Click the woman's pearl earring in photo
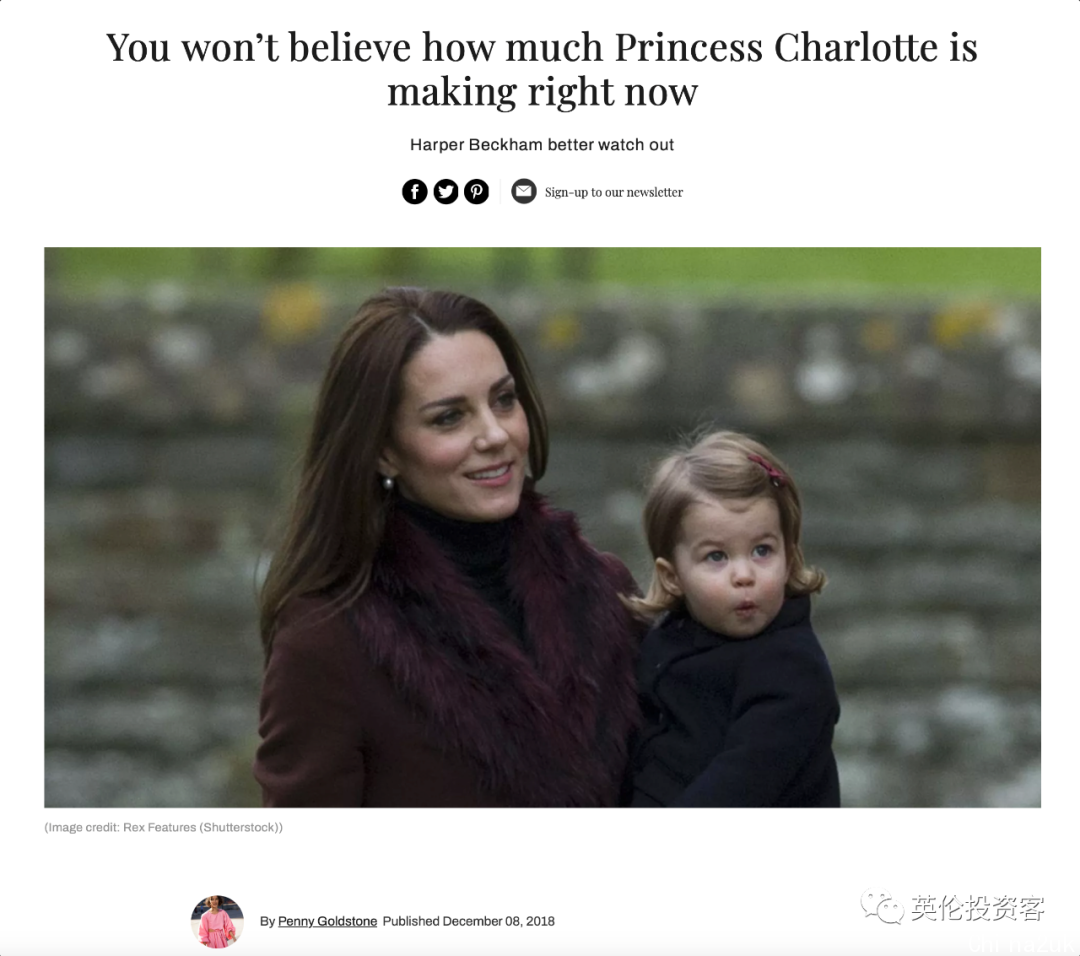 [388, 484]
